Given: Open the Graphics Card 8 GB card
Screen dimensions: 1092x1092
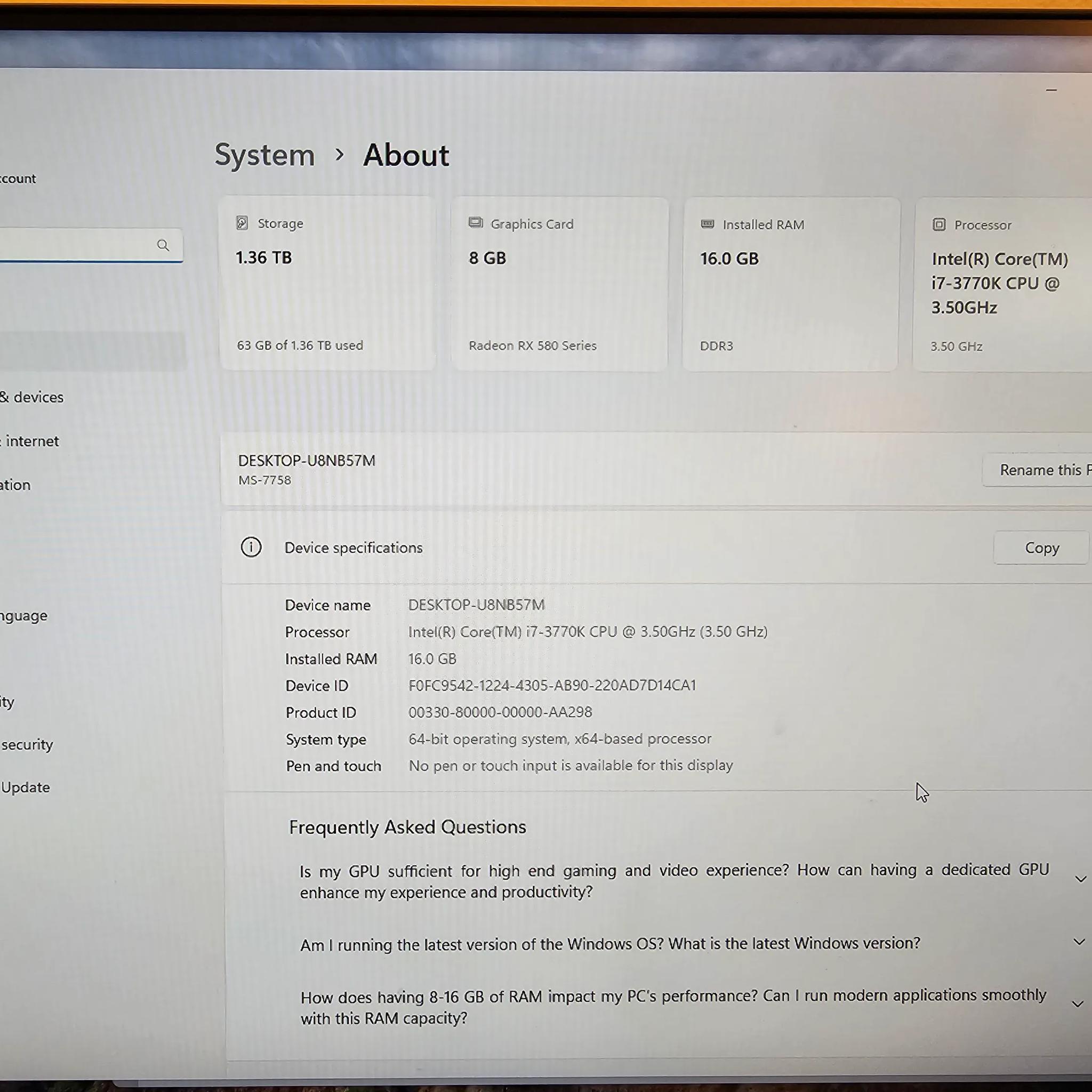Looking at the screenshot, I should pyautogui.click(x=559, y=284).
